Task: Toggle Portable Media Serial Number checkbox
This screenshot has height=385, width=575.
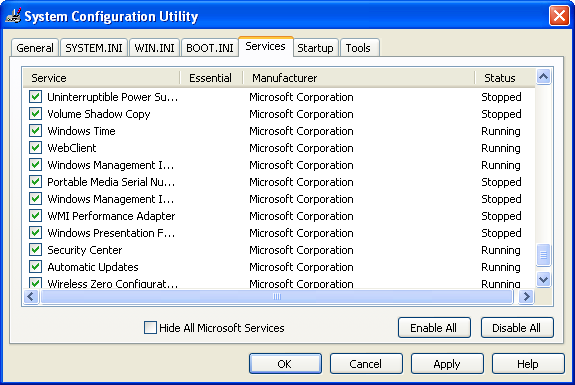Action: (36, 182)
